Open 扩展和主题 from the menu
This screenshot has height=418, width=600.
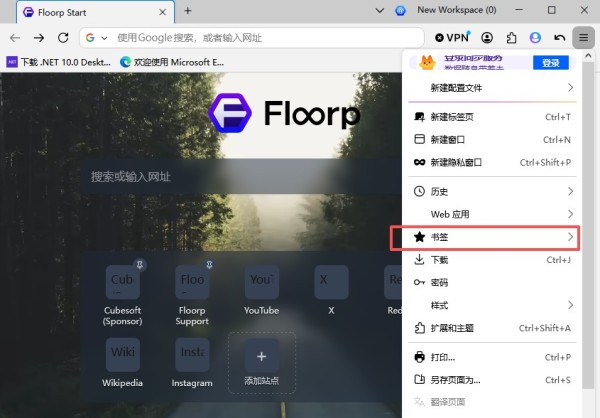(492, 328)
